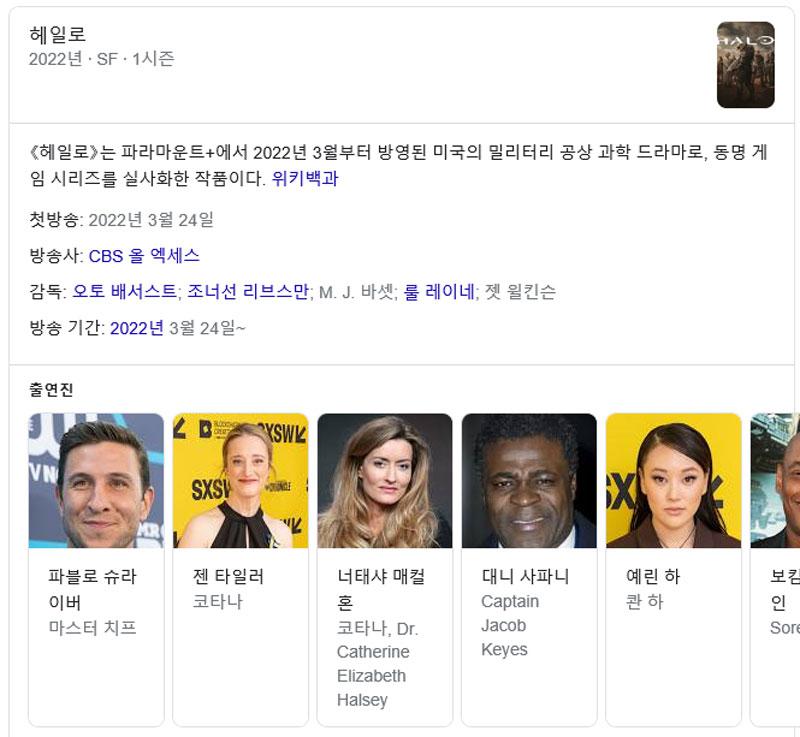
Task: Select 파블로 슈라이버 cast photo
Action: 96,480
